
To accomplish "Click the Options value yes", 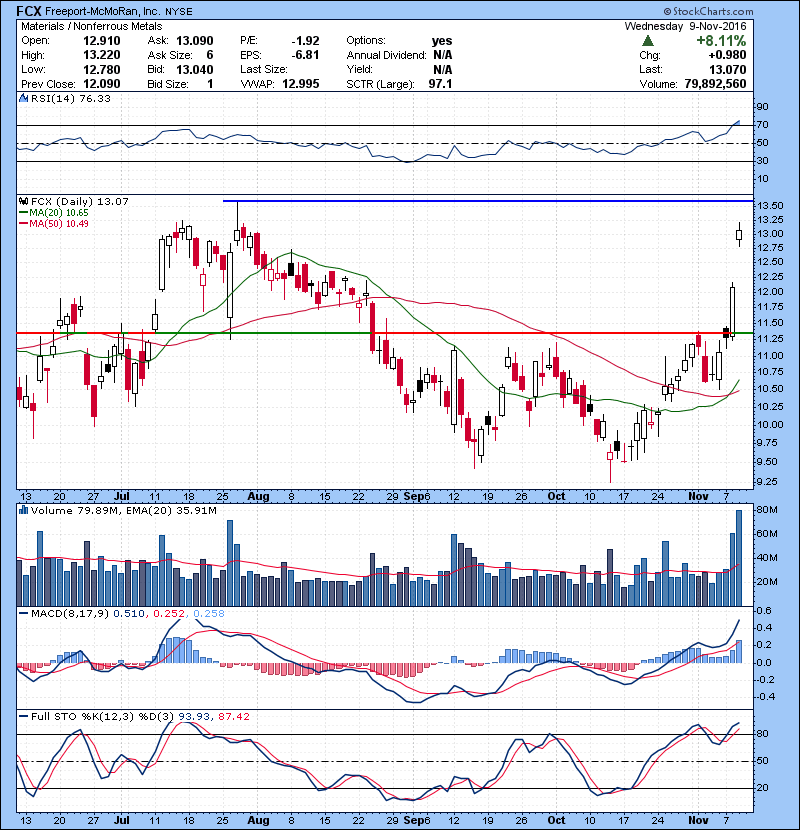I will 442,41.
